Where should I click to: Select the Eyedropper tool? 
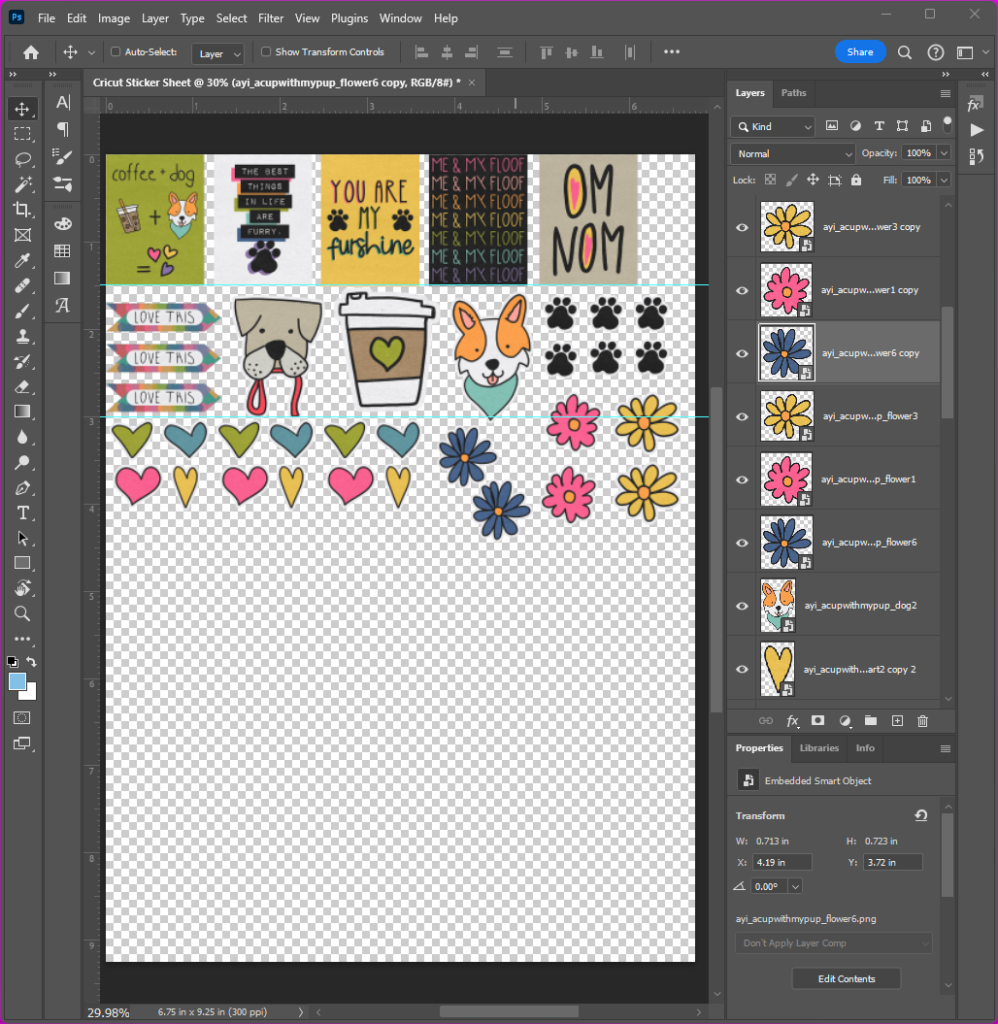[x=22, y=261]
